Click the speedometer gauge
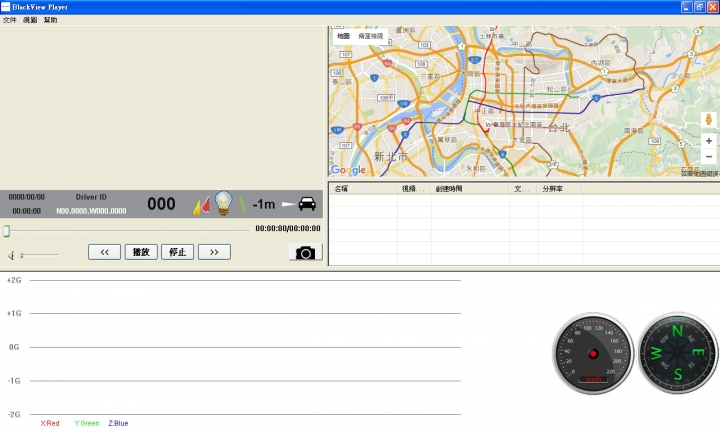This screenshot has width=720, height=433. pyautogui.click(x=593, y=353)
